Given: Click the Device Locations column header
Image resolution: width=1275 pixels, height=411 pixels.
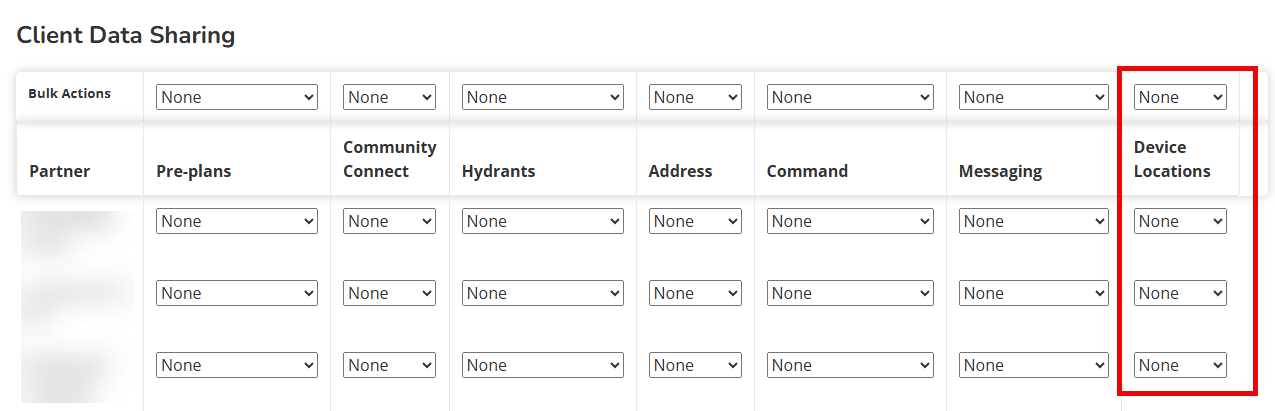Looking at the screenshot, I should point(1172,159).
